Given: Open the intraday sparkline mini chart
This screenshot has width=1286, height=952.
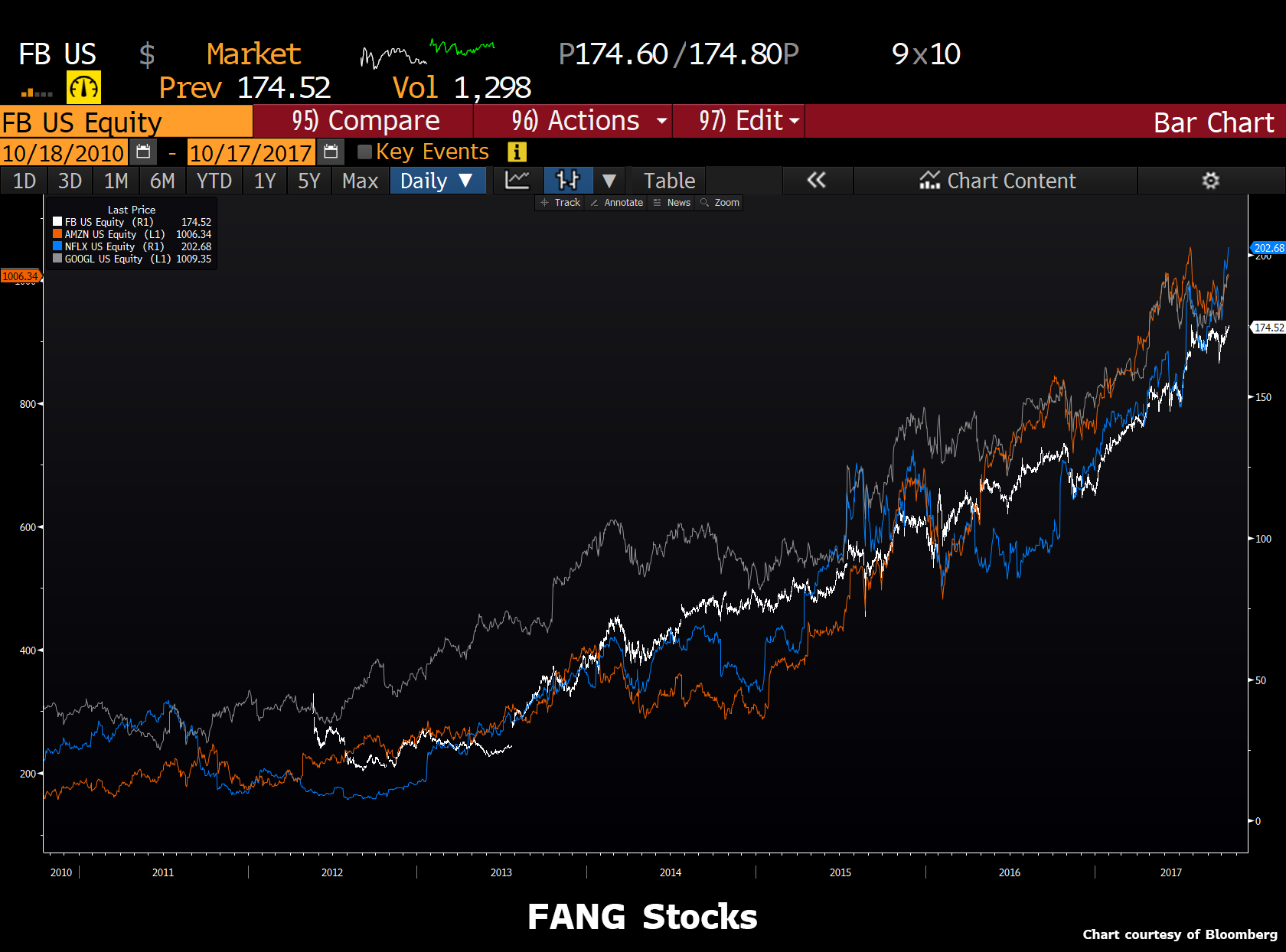Looking at the screenshot, I should tap(427, 54).
